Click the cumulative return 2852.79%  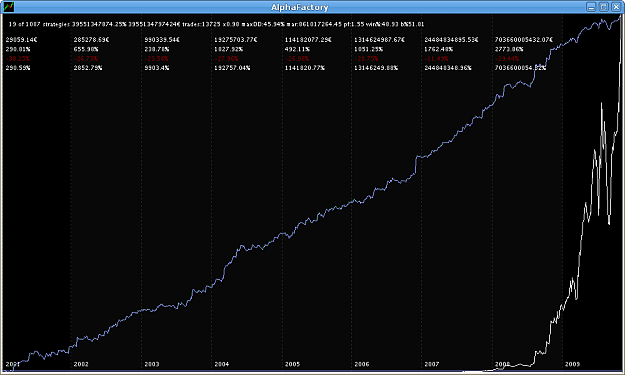click(88, 68)
